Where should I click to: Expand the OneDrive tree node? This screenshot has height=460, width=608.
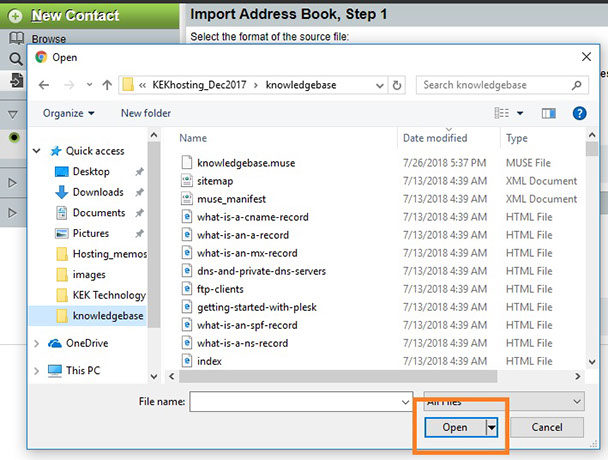click(x=38, y=343)
